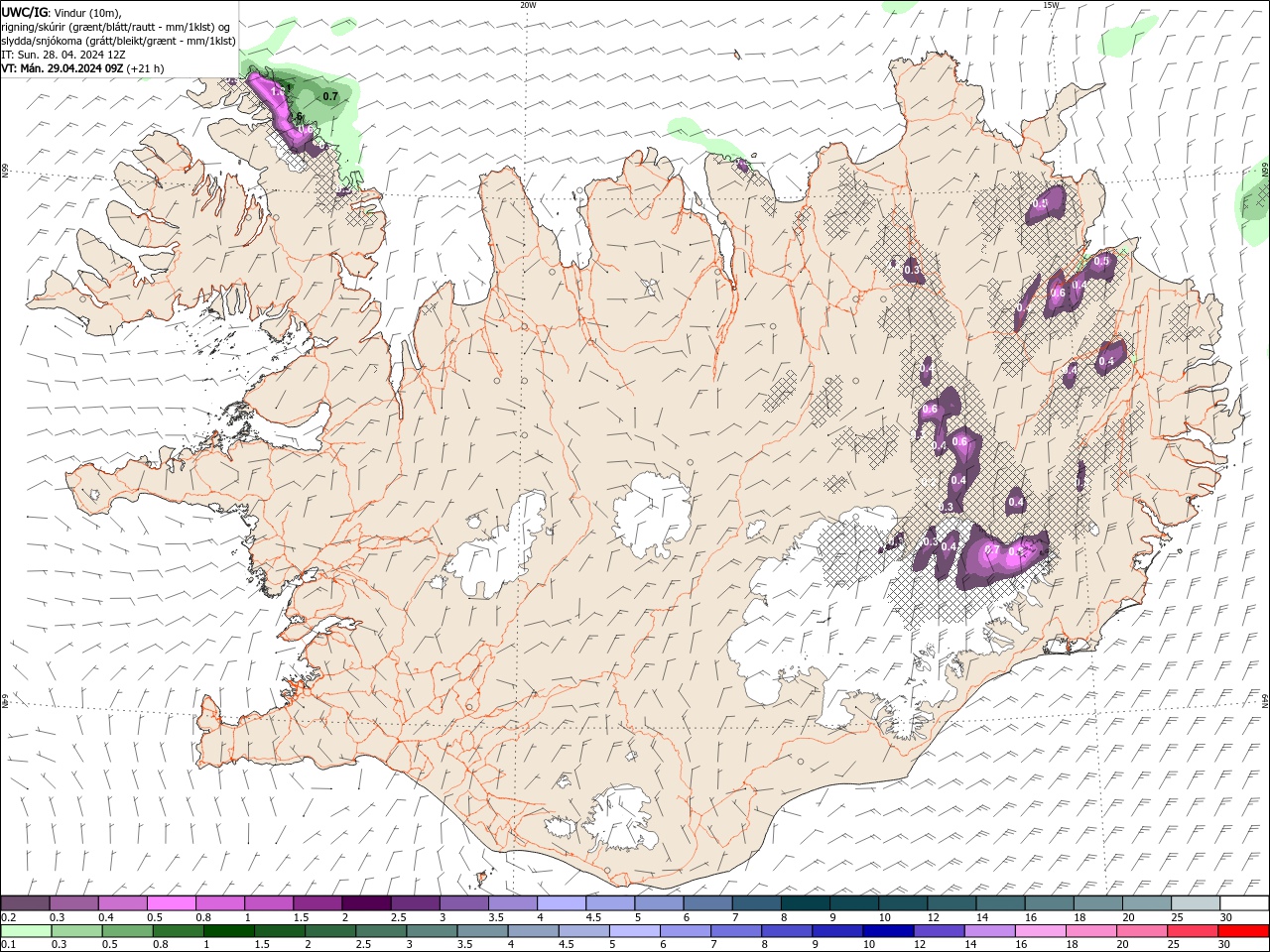Click the 'VT: Mán. 29.04.2024 09Z' valid time
The image size is (1270, 952).
click(x=63, y=68)
